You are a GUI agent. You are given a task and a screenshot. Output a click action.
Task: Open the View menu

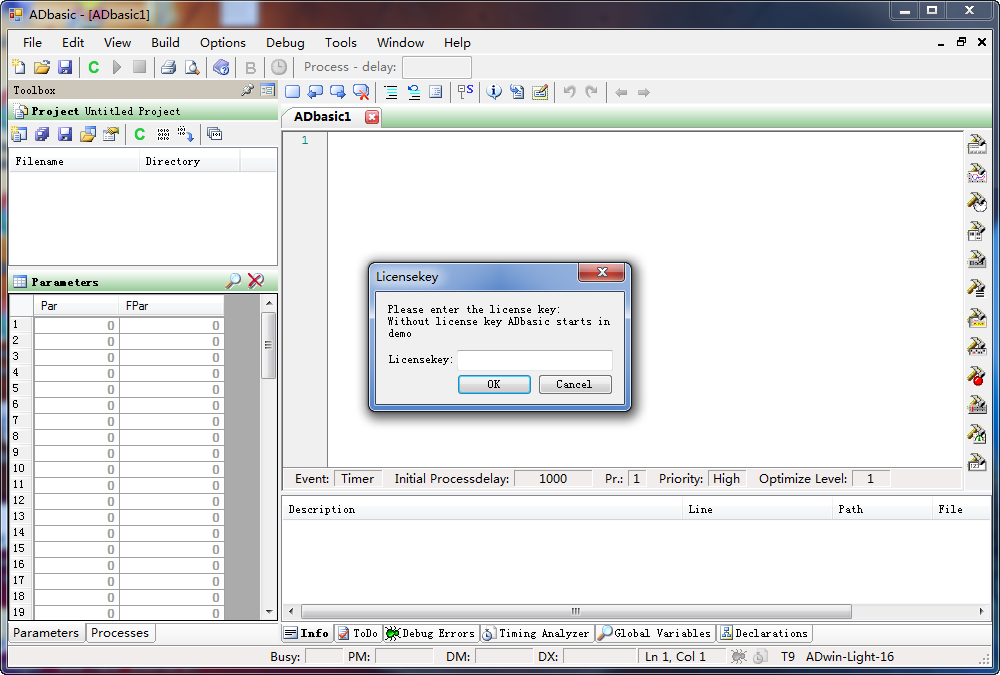[117, 43]
